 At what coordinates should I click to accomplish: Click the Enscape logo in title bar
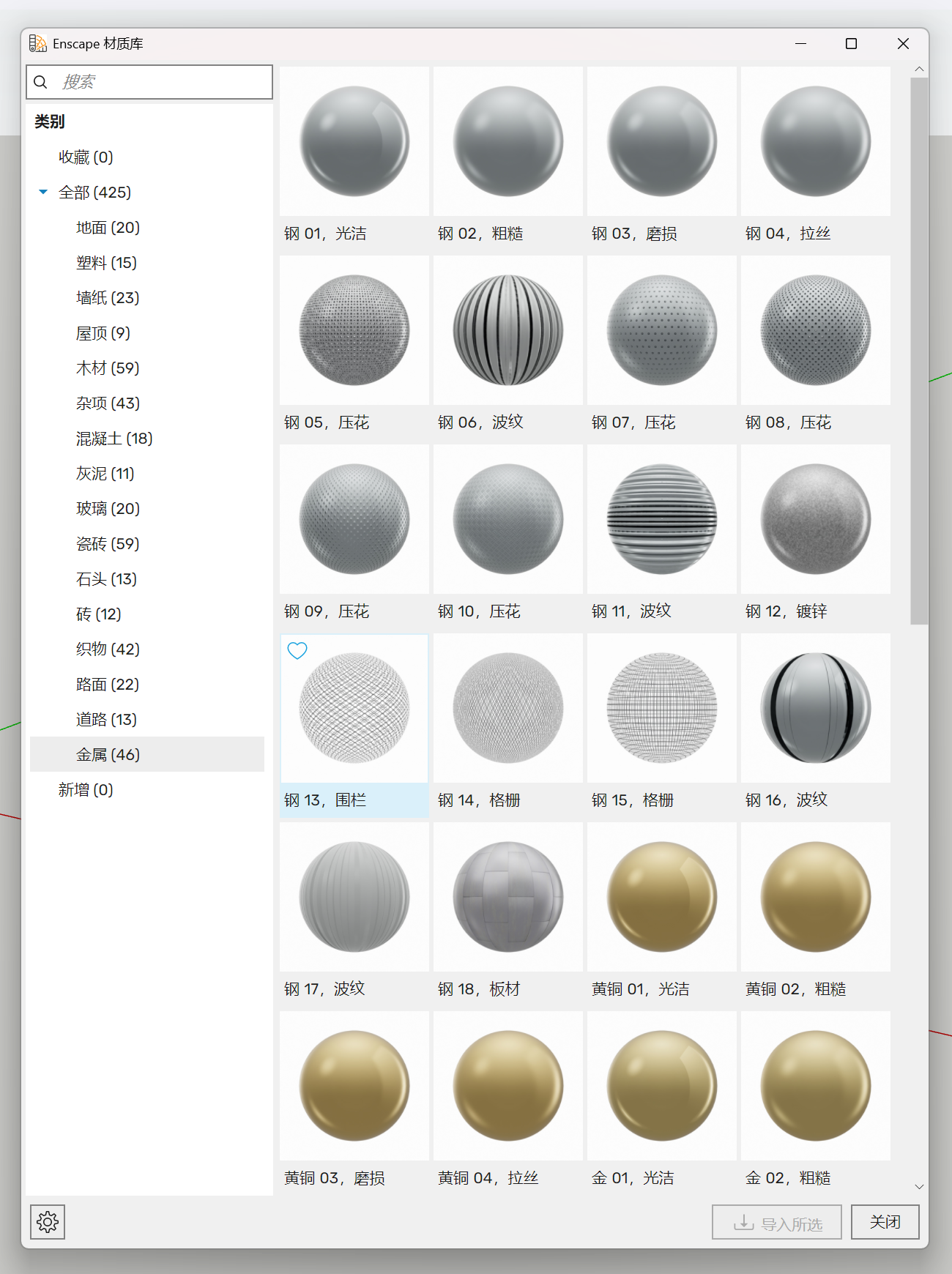[37, 44]
